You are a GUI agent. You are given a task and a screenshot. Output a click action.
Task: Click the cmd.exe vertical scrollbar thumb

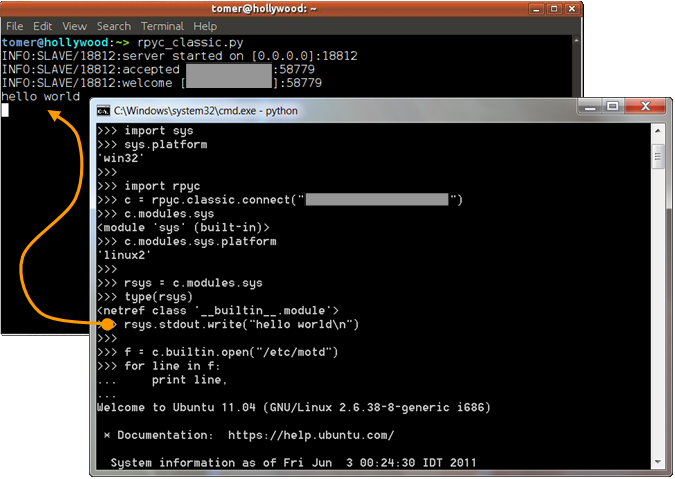657,157
